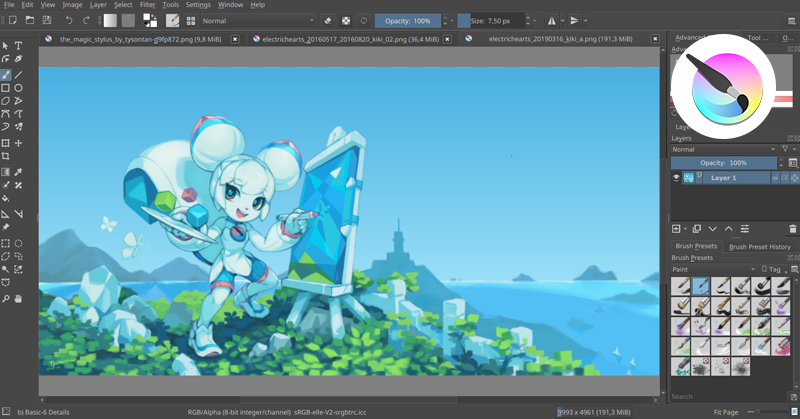
Task: Select the Assistant tool
Action: click(x=6, y=214)
